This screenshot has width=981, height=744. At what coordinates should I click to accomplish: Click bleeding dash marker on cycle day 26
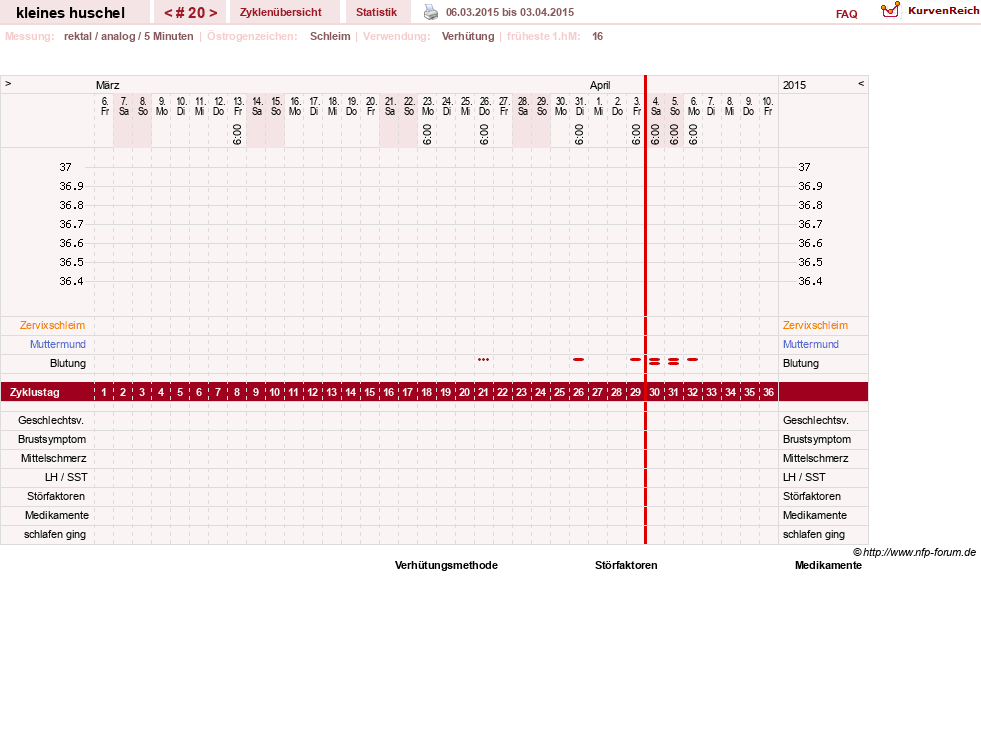(x=578, y=360)
